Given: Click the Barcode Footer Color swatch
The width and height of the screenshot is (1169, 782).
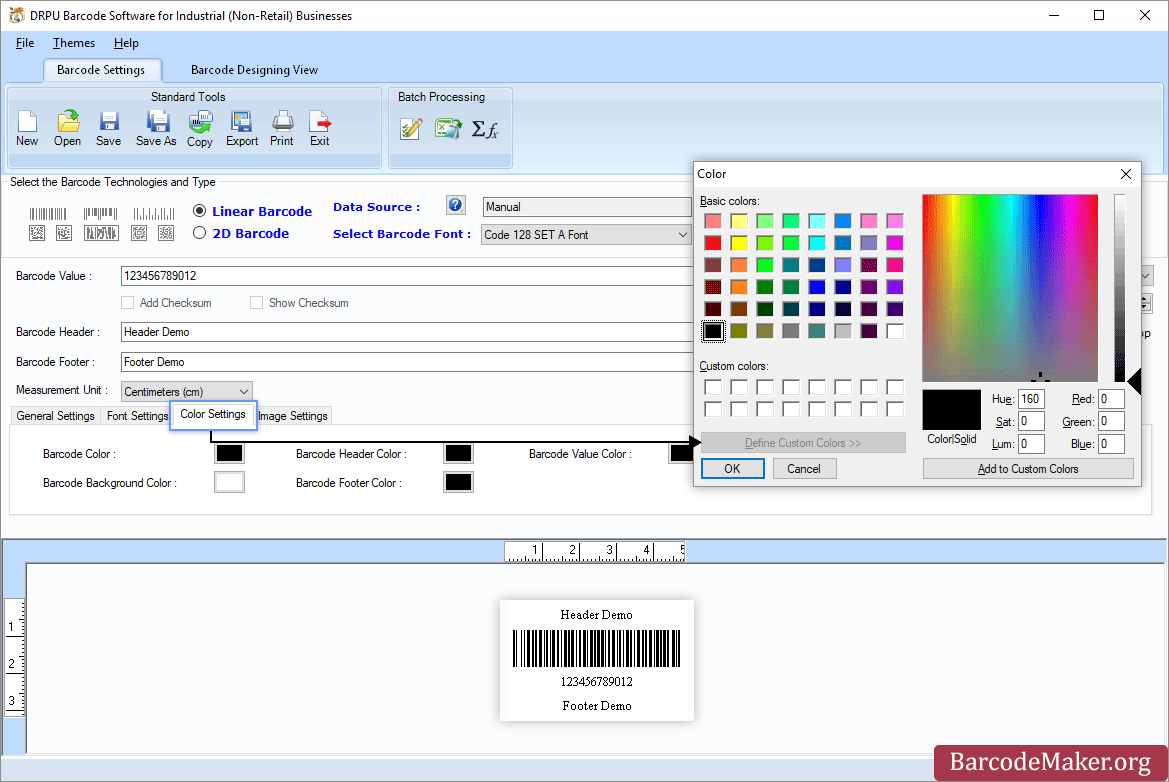Looking at the screenshot, I should pyautogui.click(x=459, y=482).
